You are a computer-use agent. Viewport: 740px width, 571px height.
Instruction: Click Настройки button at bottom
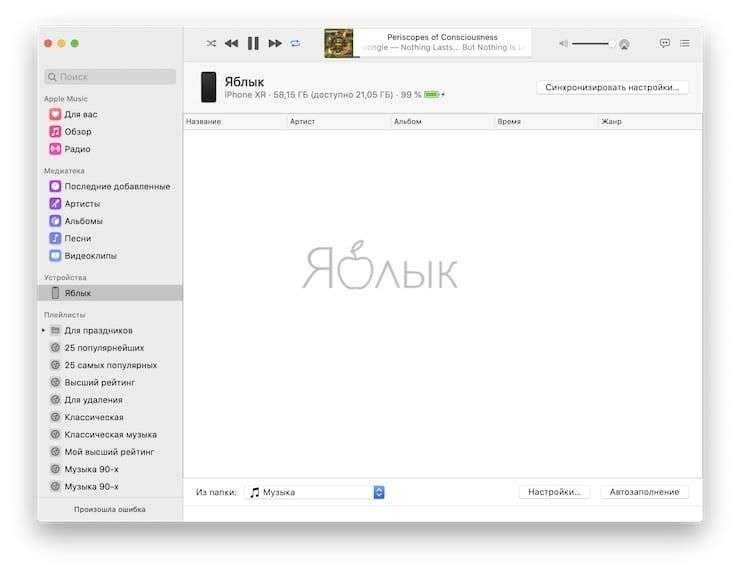[554, 492]
